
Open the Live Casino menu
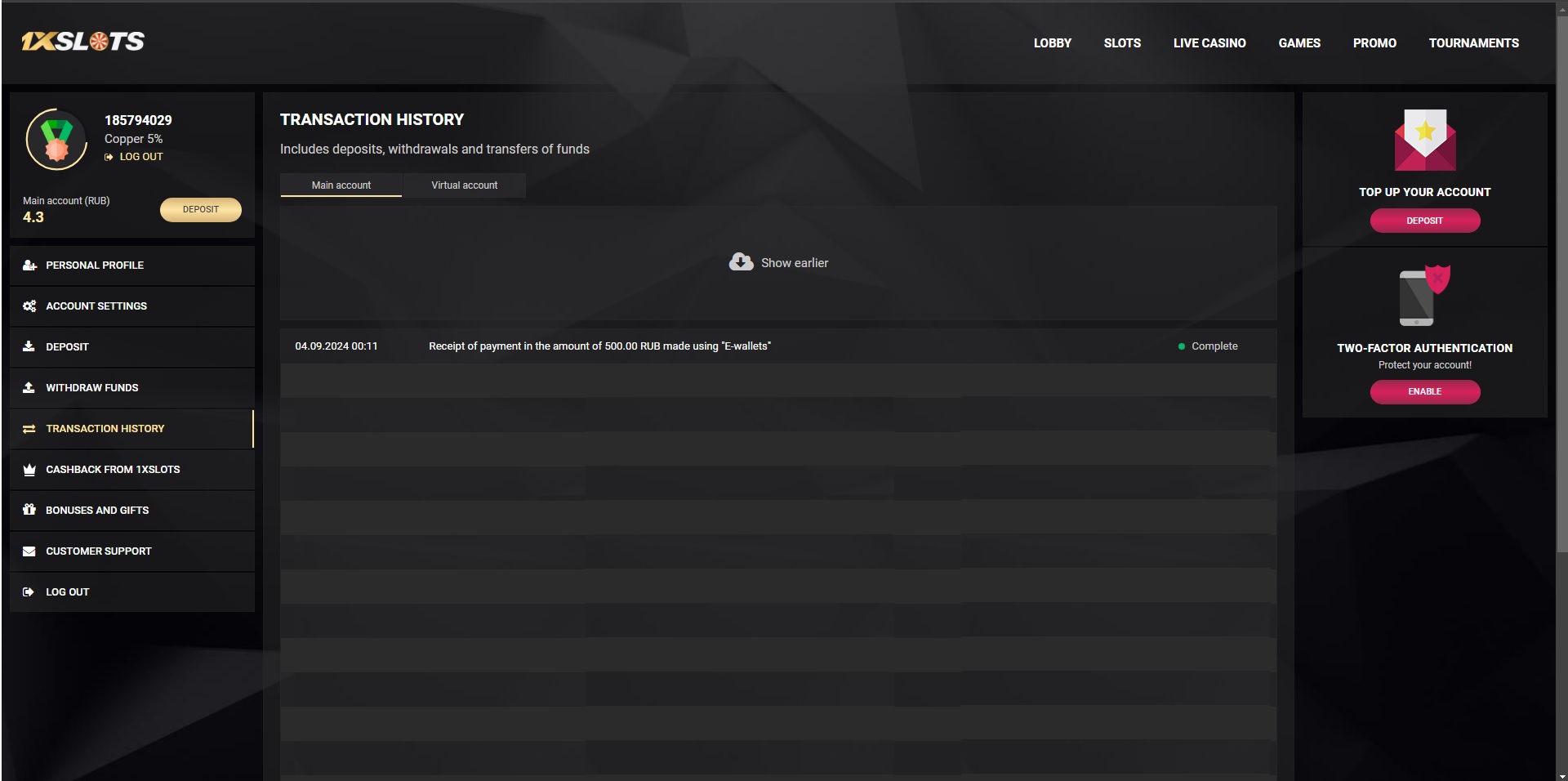(x=1209, y=43)
